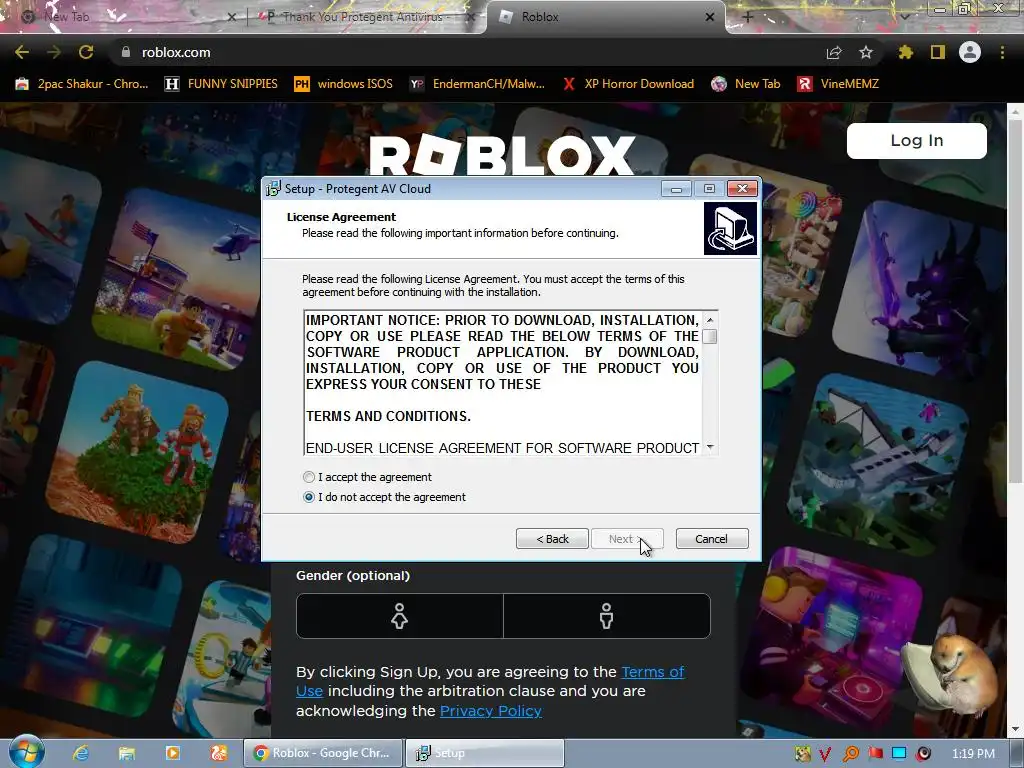Image resolution: width=1024 pixels, height=768 pixels.
Task: Toggle the Chrome side panel icon
Action: [x=938, y=52]
